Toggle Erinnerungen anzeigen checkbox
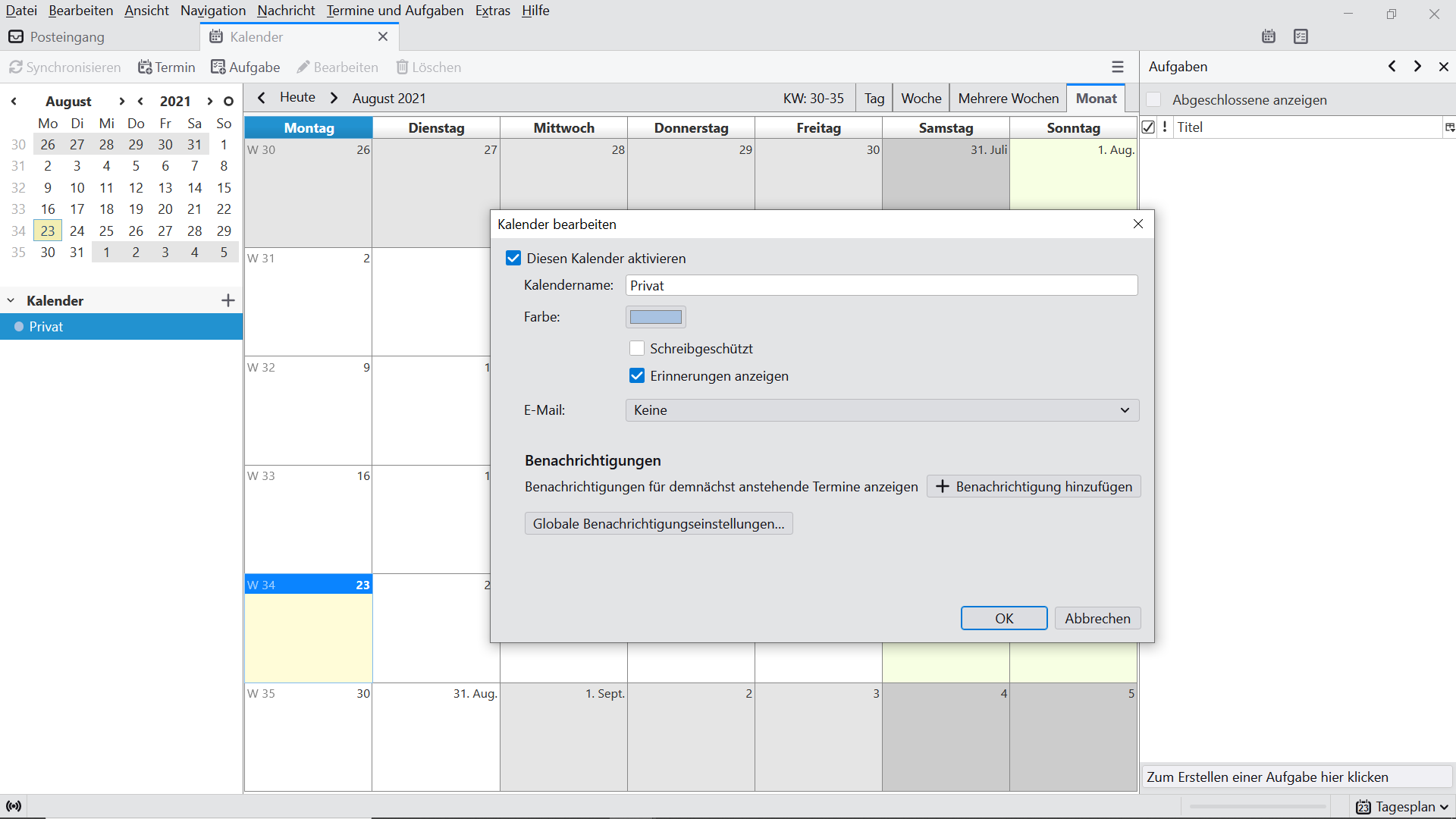This screenshot has height=819, width=1456. [637, 376]
